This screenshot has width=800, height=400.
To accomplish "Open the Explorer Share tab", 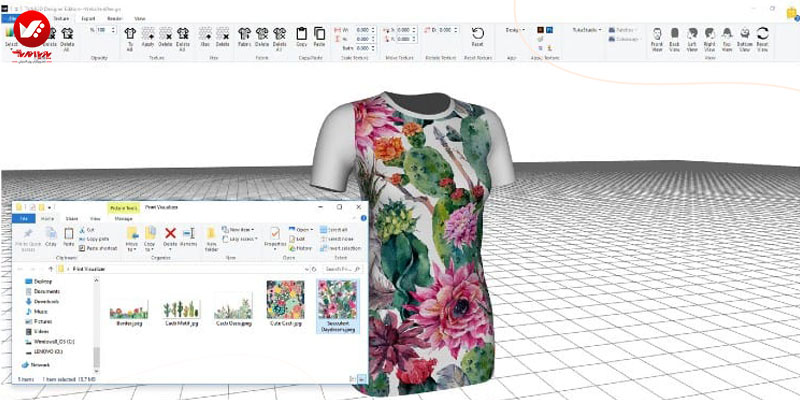I will 72,218.
